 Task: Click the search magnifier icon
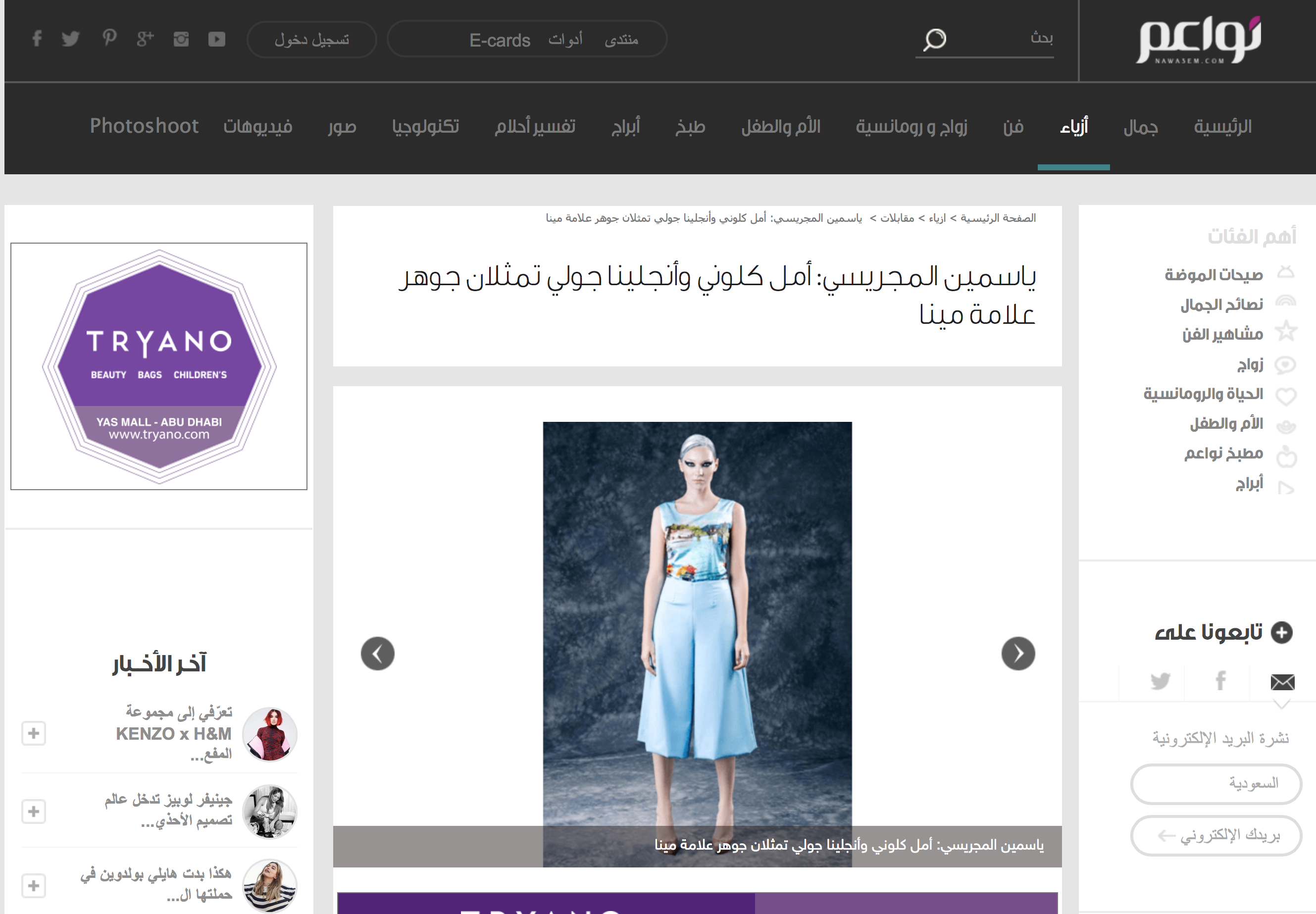click(935, 40)
